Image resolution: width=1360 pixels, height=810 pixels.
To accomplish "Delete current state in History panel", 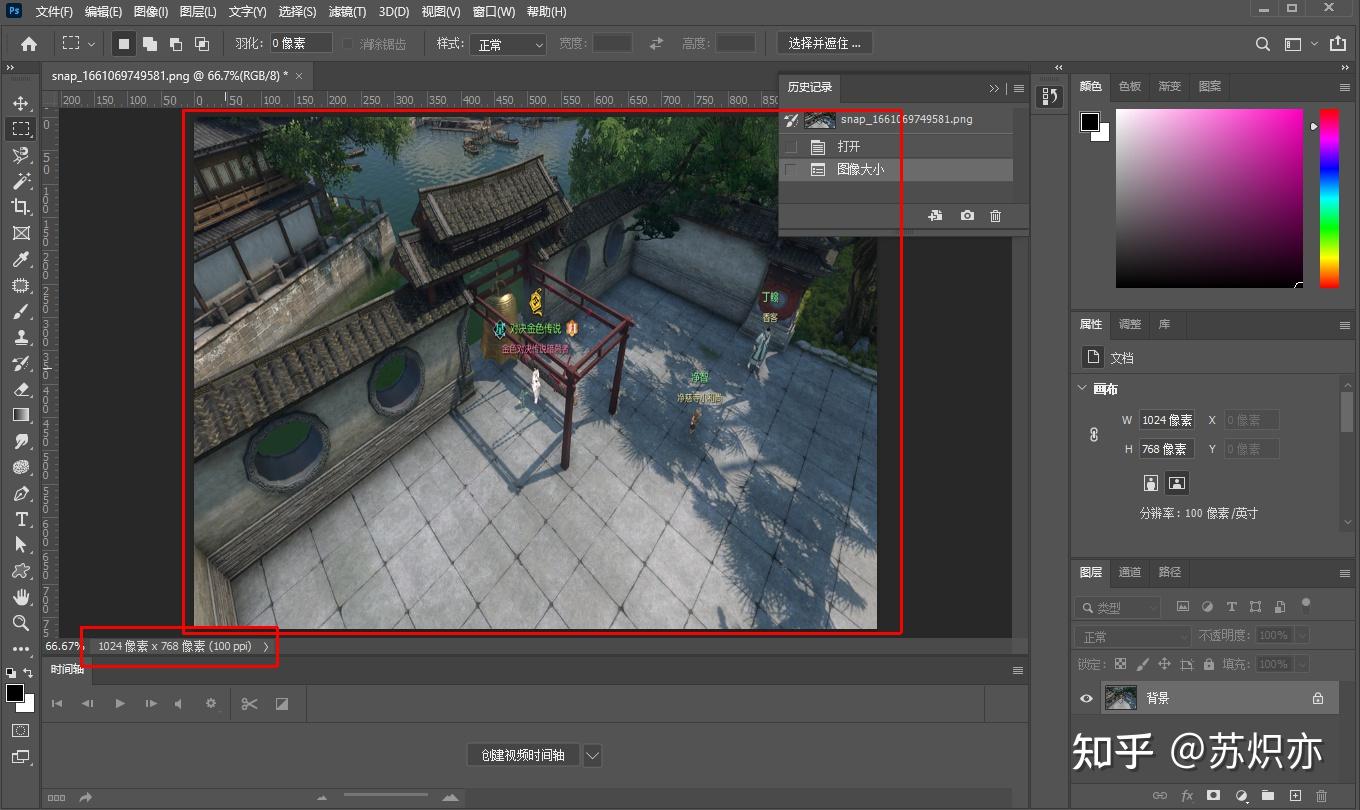I will pyautogui.click(x=995, y=216).
